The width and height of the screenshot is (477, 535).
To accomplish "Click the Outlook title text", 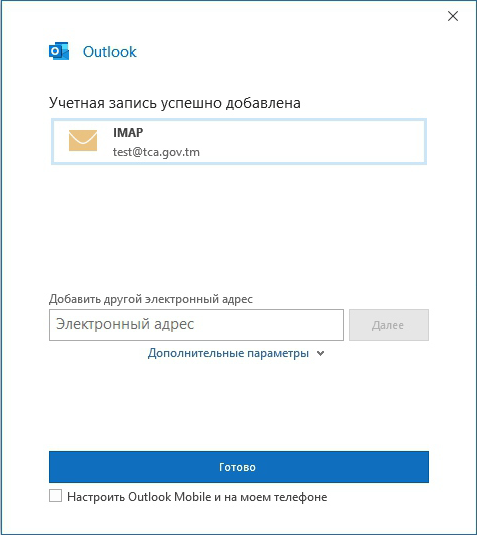I will point(110,52).
